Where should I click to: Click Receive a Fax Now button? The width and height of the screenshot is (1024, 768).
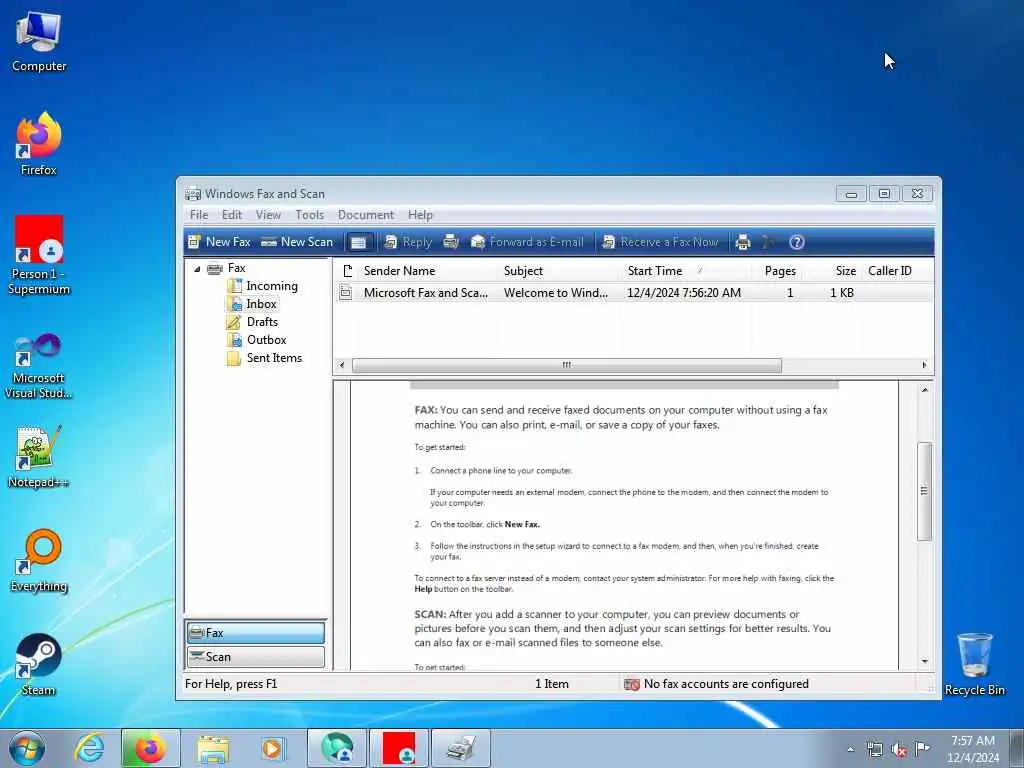pos(660,242)
